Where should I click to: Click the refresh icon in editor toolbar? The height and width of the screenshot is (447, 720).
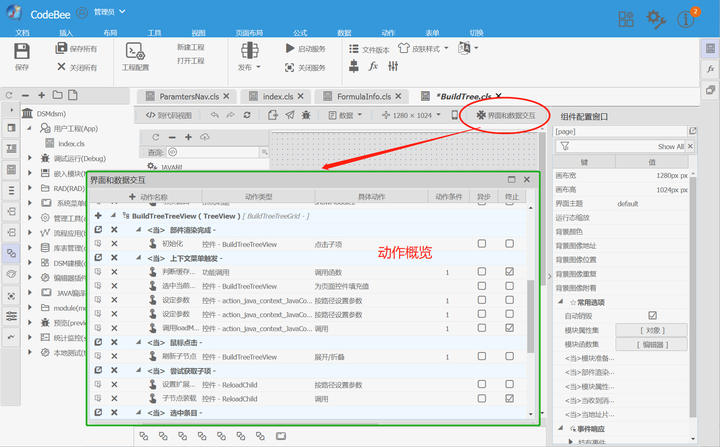pyautogui.click(x=247, y=115)
